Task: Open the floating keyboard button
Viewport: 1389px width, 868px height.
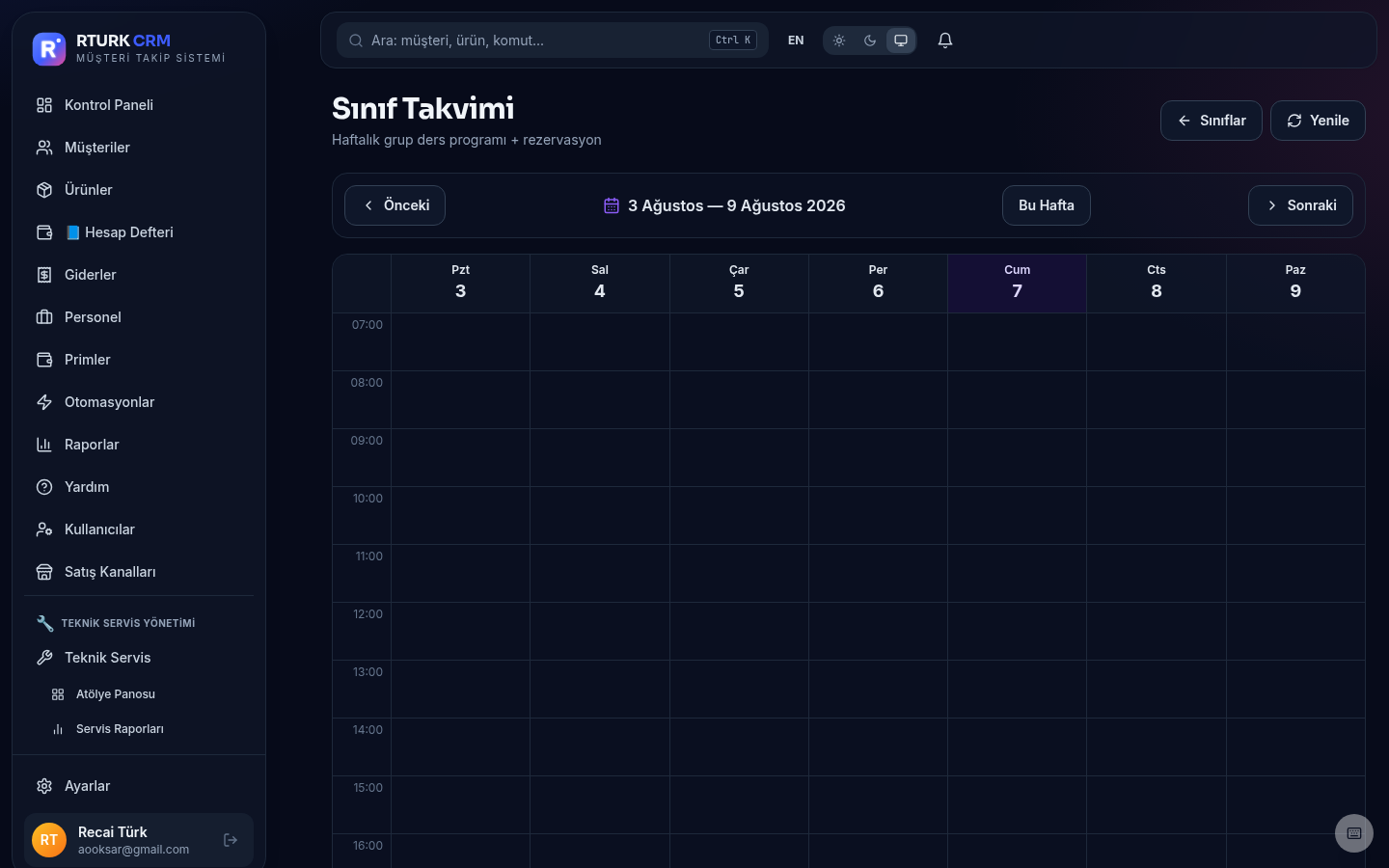Action: point(1354,833)
